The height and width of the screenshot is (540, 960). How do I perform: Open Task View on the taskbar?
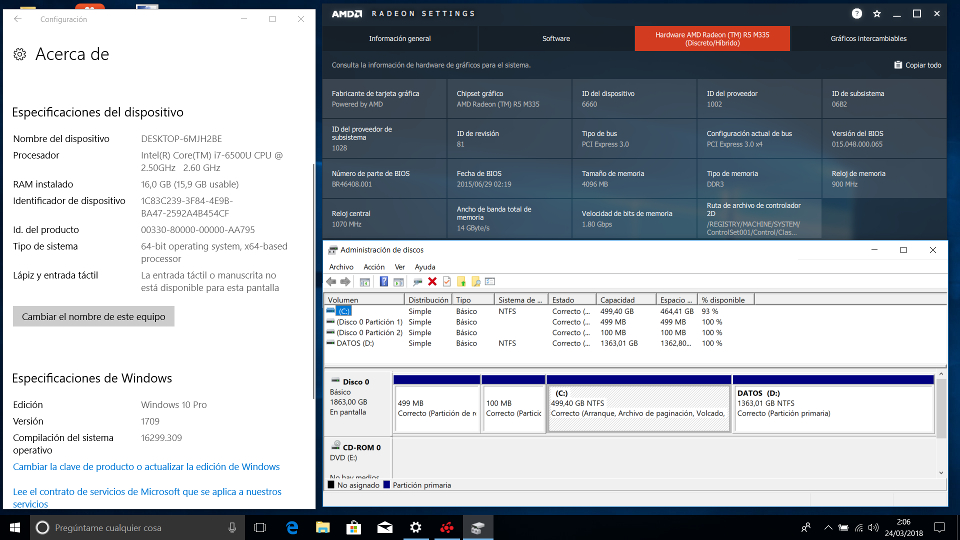pos(260,527)
